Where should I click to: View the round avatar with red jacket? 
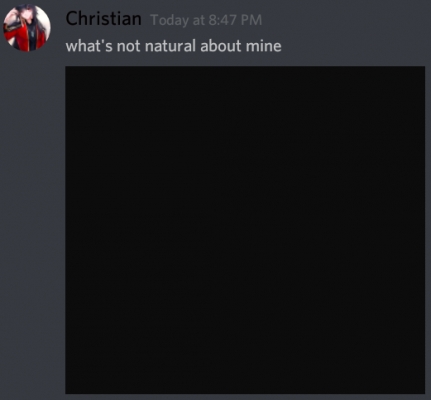coord(27,28)
